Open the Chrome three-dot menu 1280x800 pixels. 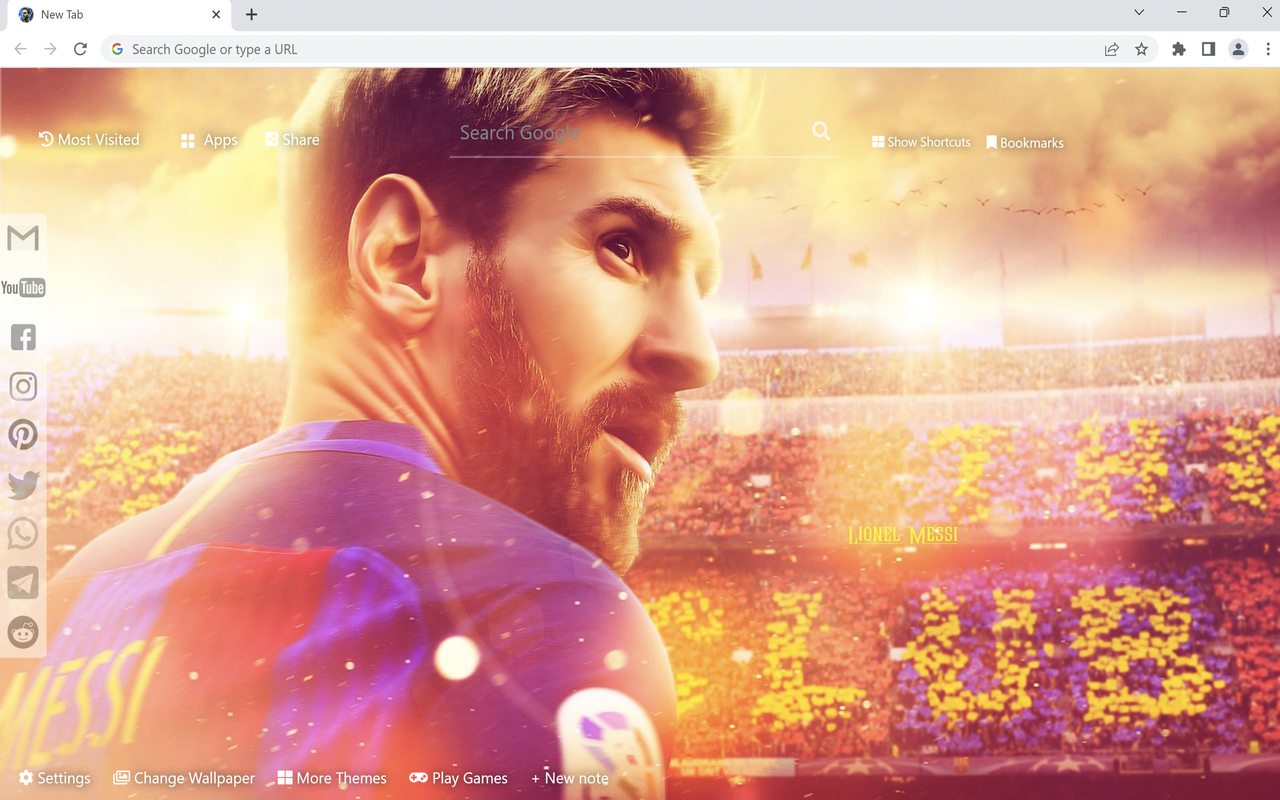[1268, 49]
